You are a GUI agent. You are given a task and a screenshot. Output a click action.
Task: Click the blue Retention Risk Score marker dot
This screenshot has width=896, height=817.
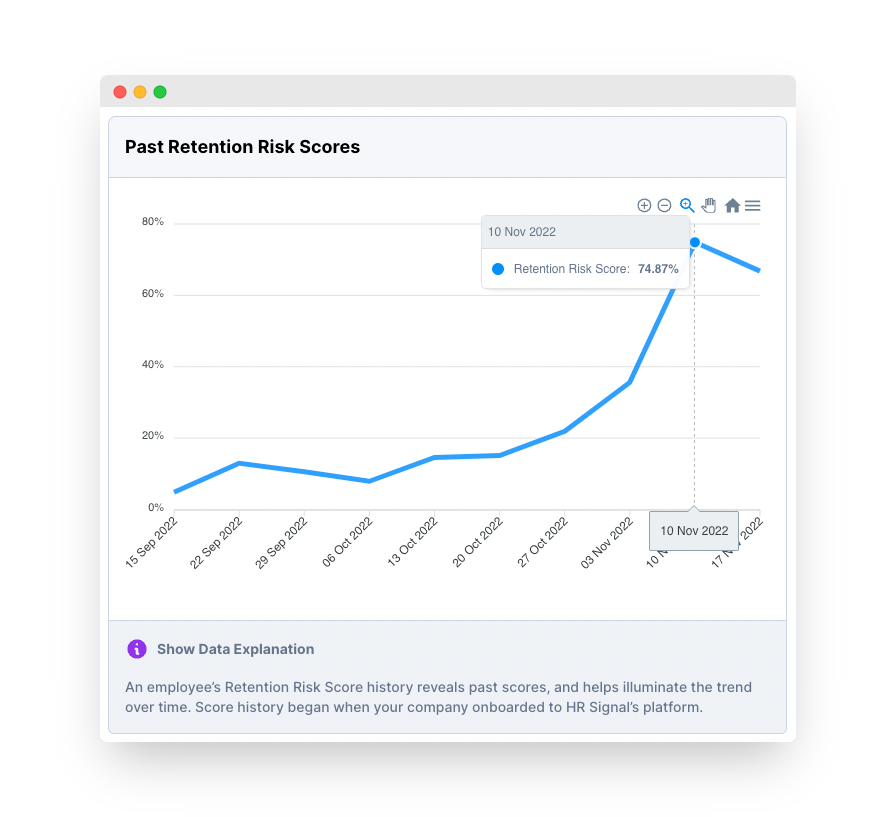pos(498,269)
